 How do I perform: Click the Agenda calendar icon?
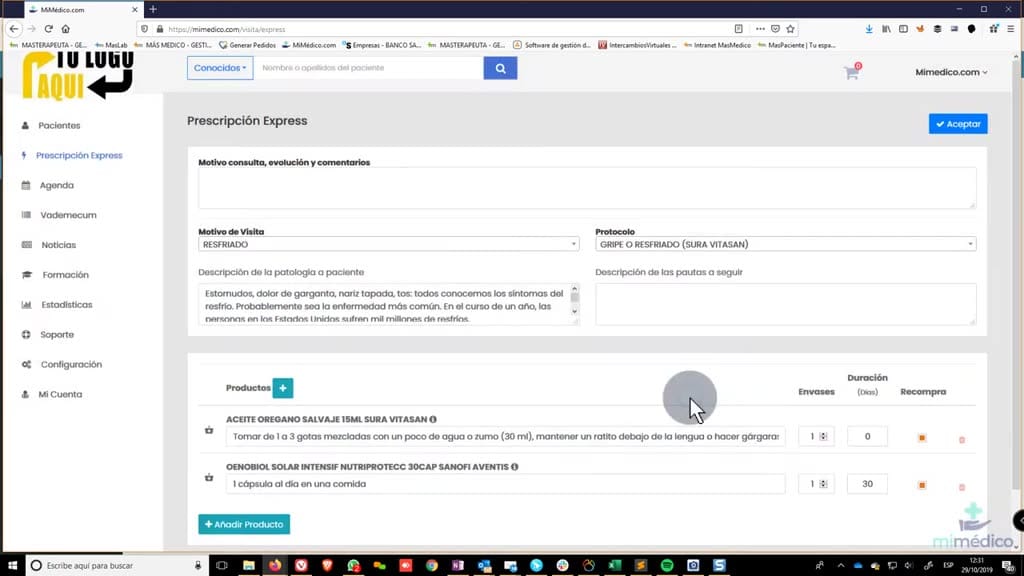(x=26, y=185)
